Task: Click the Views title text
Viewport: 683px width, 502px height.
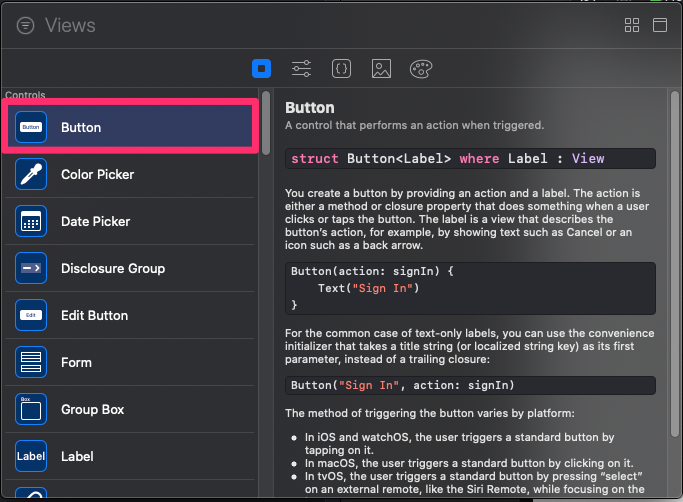Action: tap(70, 25)
